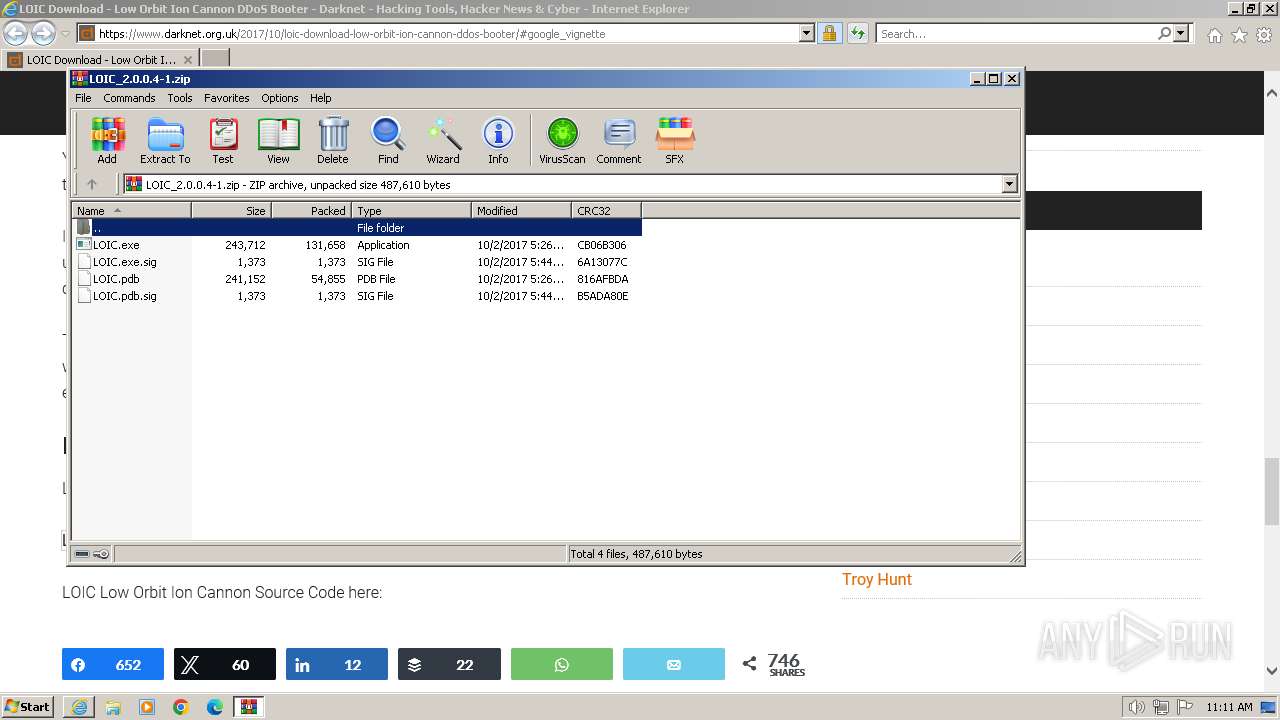
Task: Open the Wizard wand icon
Action: tap(443, 141)
